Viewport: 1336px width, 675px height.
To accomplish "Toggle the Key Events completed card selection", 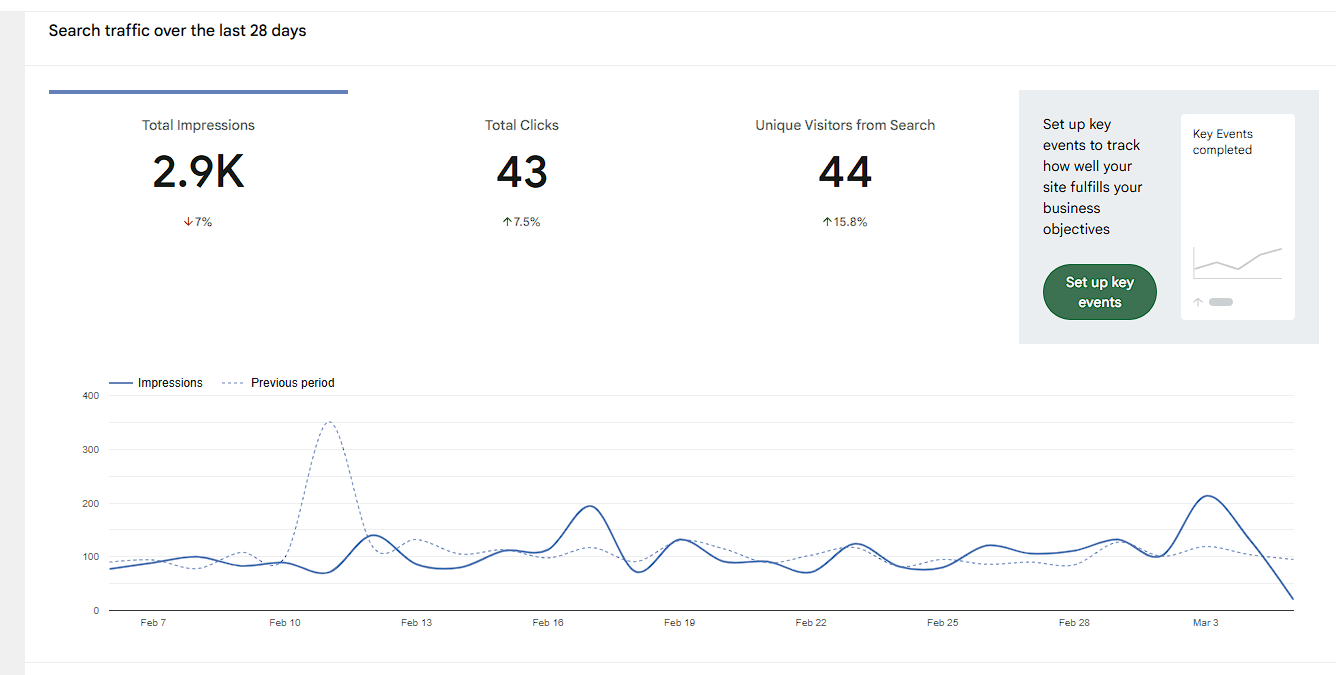I will coord(1237,215).
